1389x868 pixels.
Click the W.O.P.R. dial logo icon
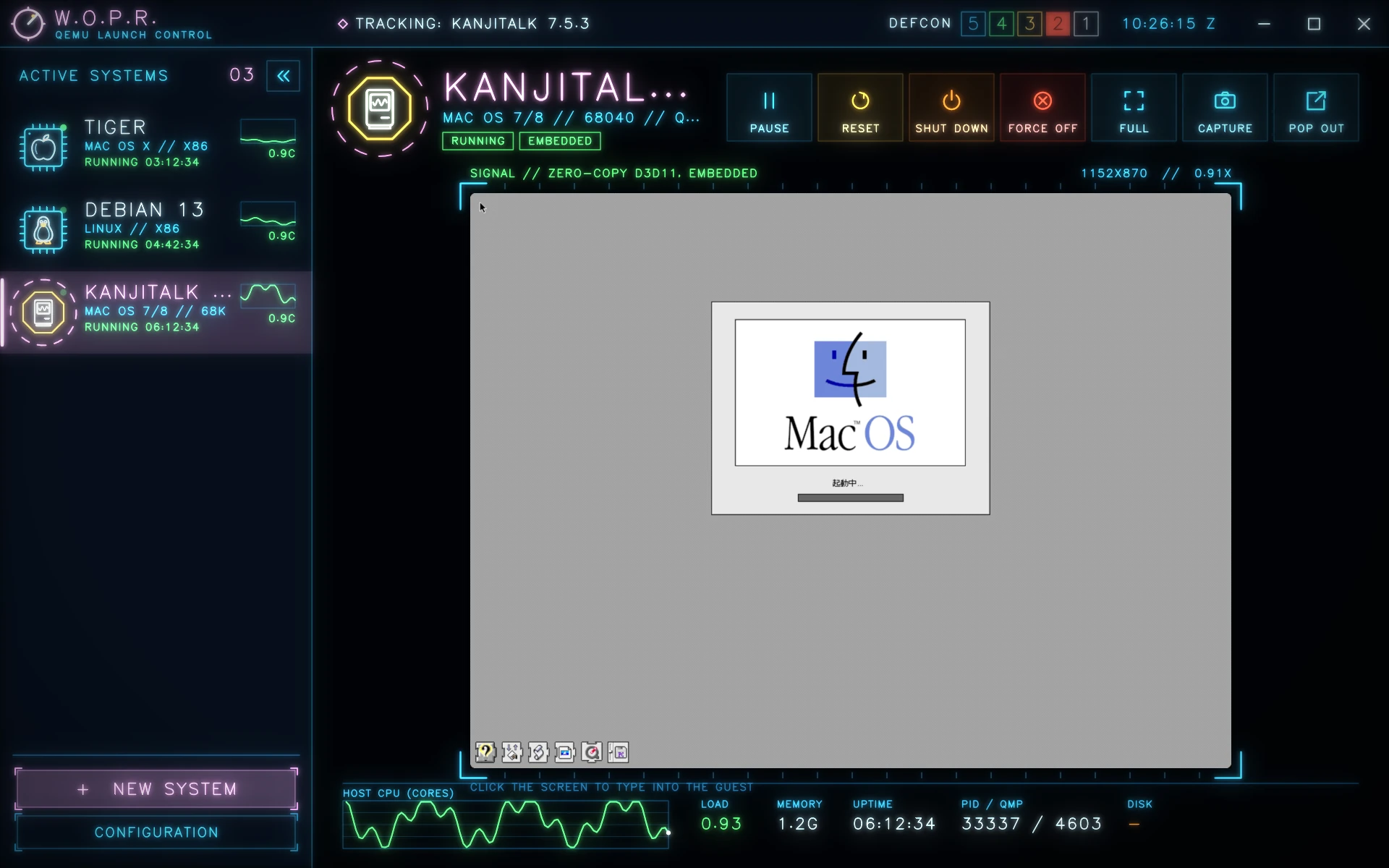[x=28, y=24]
